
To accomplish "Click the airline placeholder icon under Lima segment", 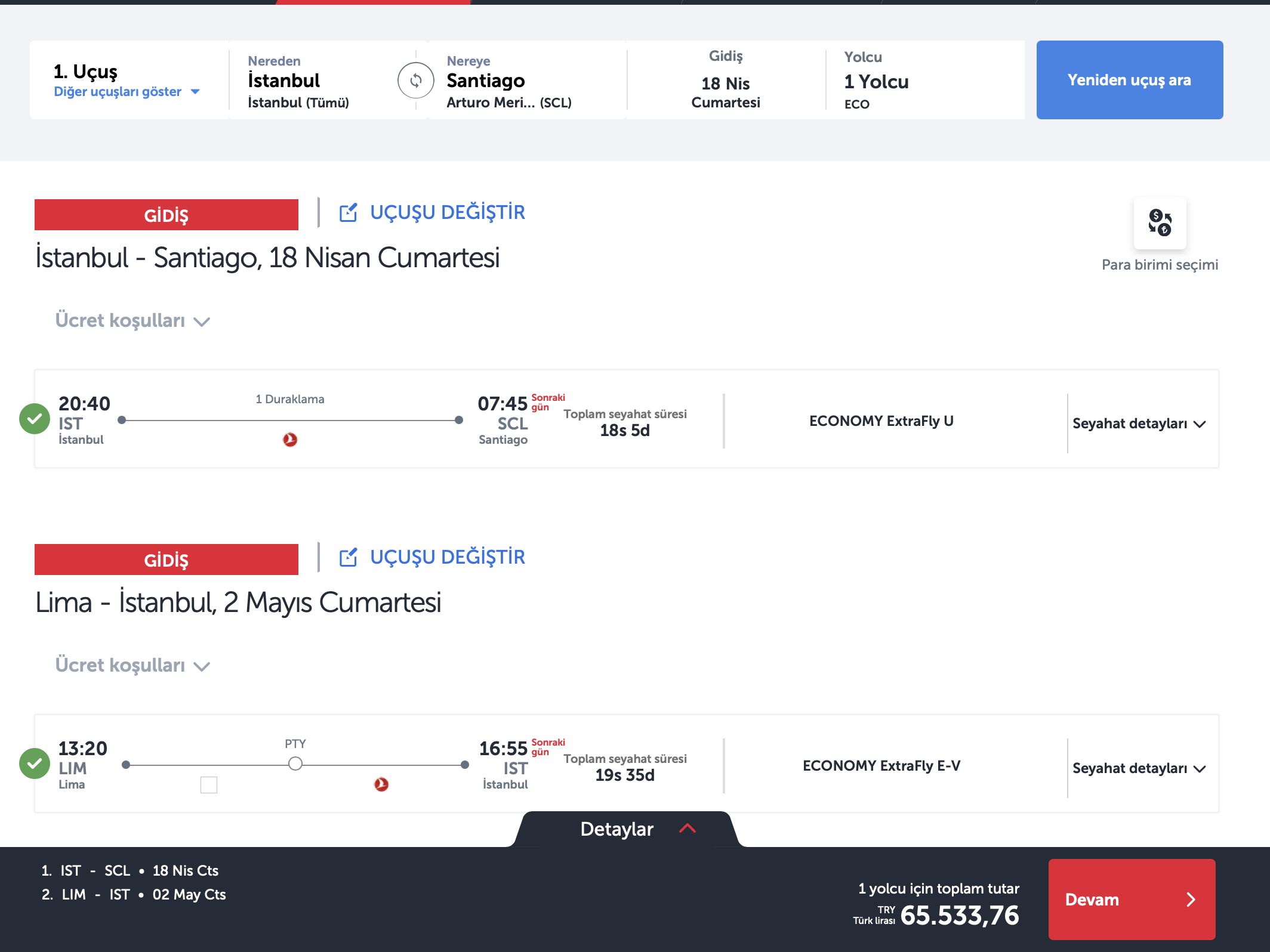I will pos(209,784).
